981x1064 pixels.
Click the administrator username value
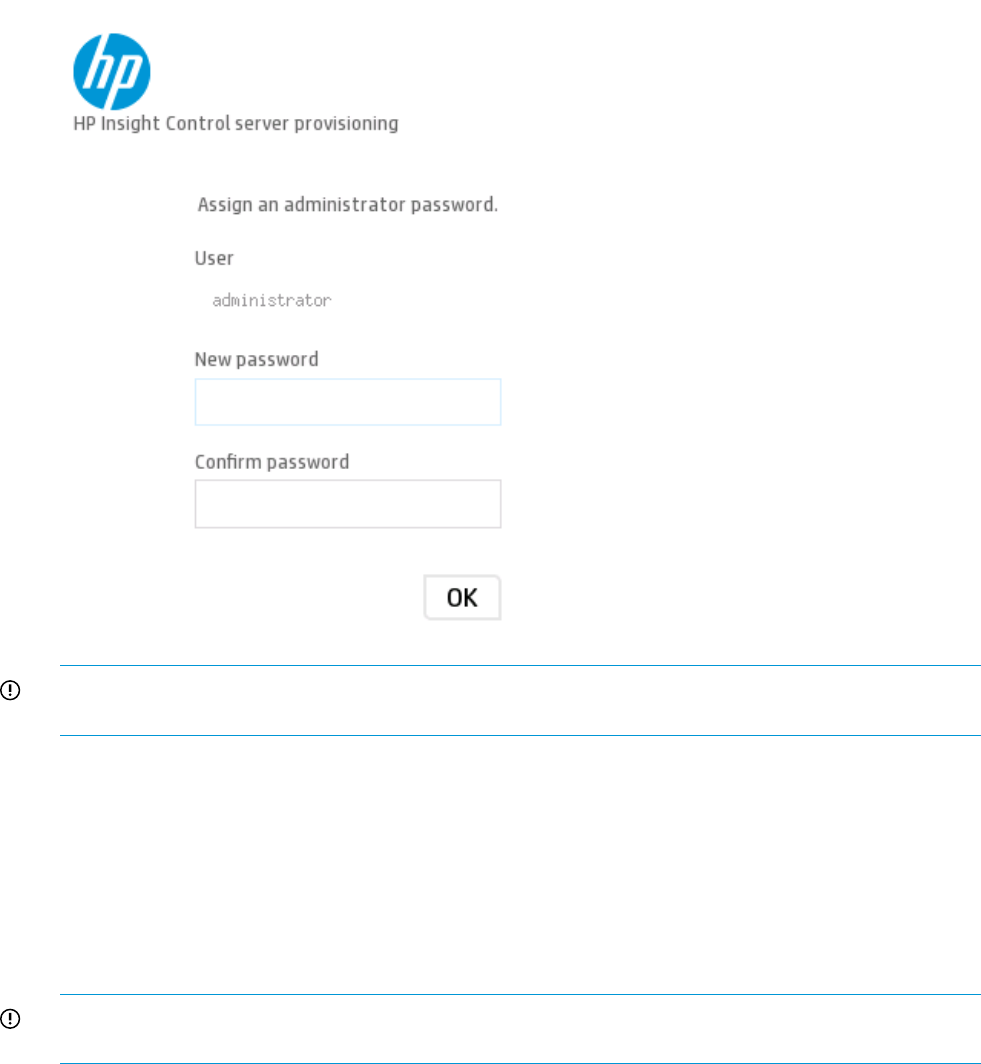pyautogui.click(x=271, y=300)
